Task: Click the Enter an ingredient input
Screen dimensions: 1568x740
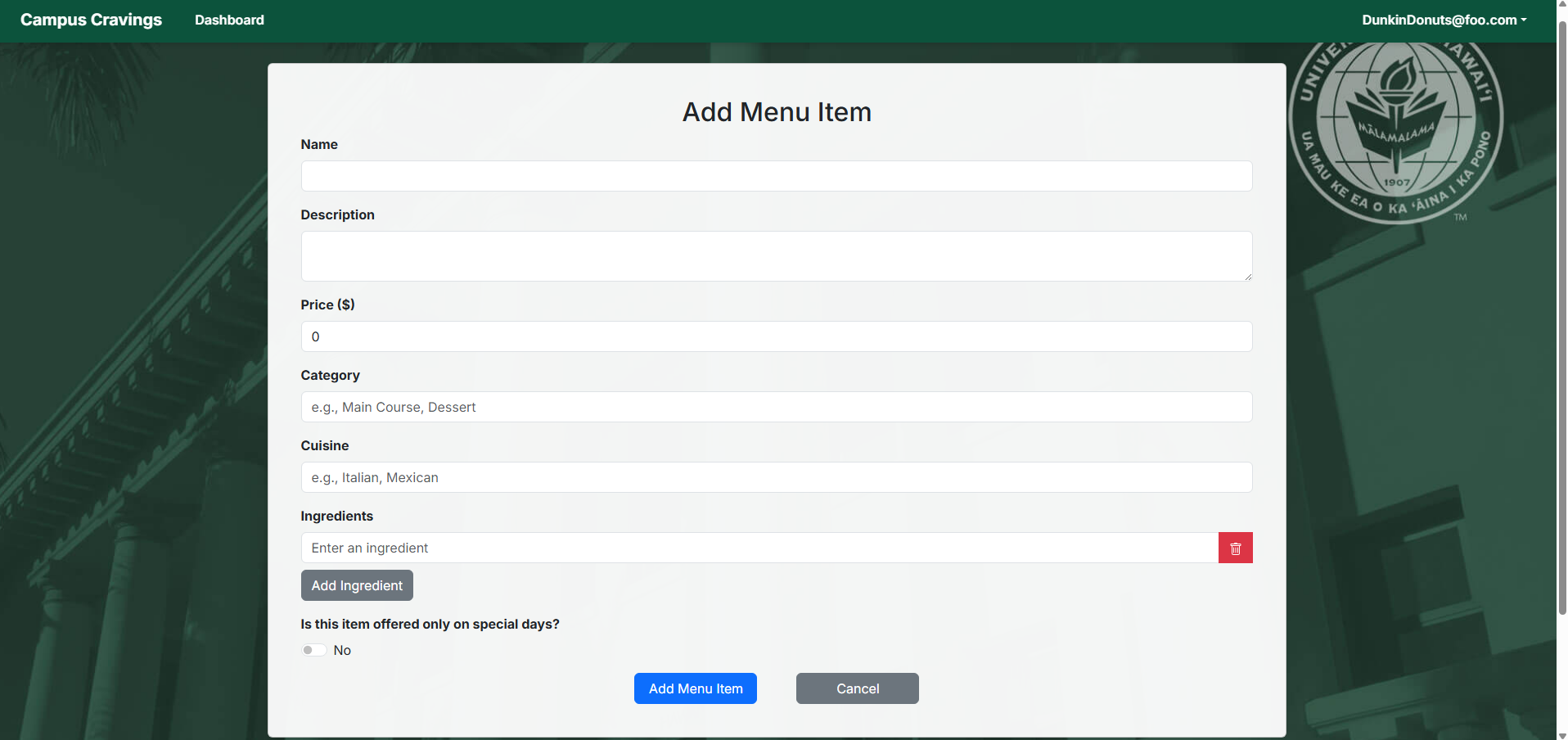Action: pyautogui.click(x=759, y=548)
